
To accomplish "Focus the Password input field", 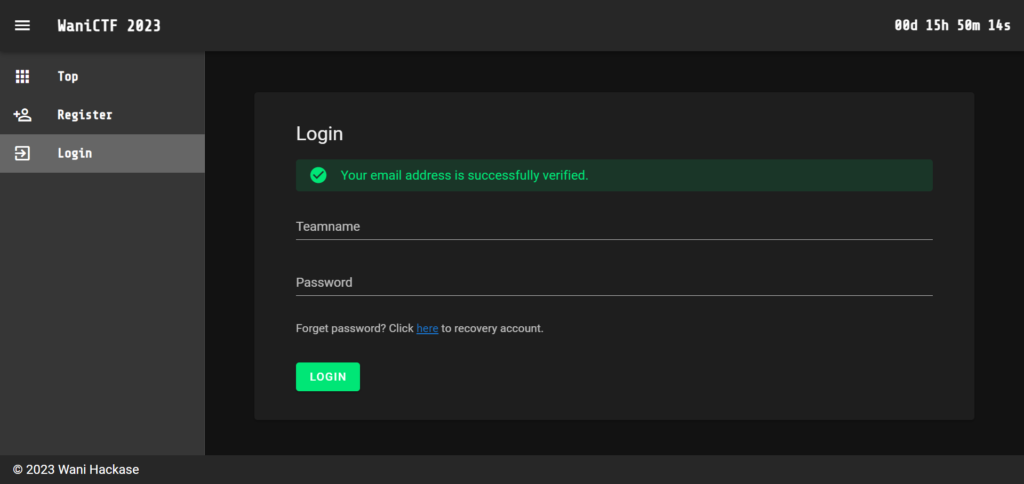I will [613, 283].
